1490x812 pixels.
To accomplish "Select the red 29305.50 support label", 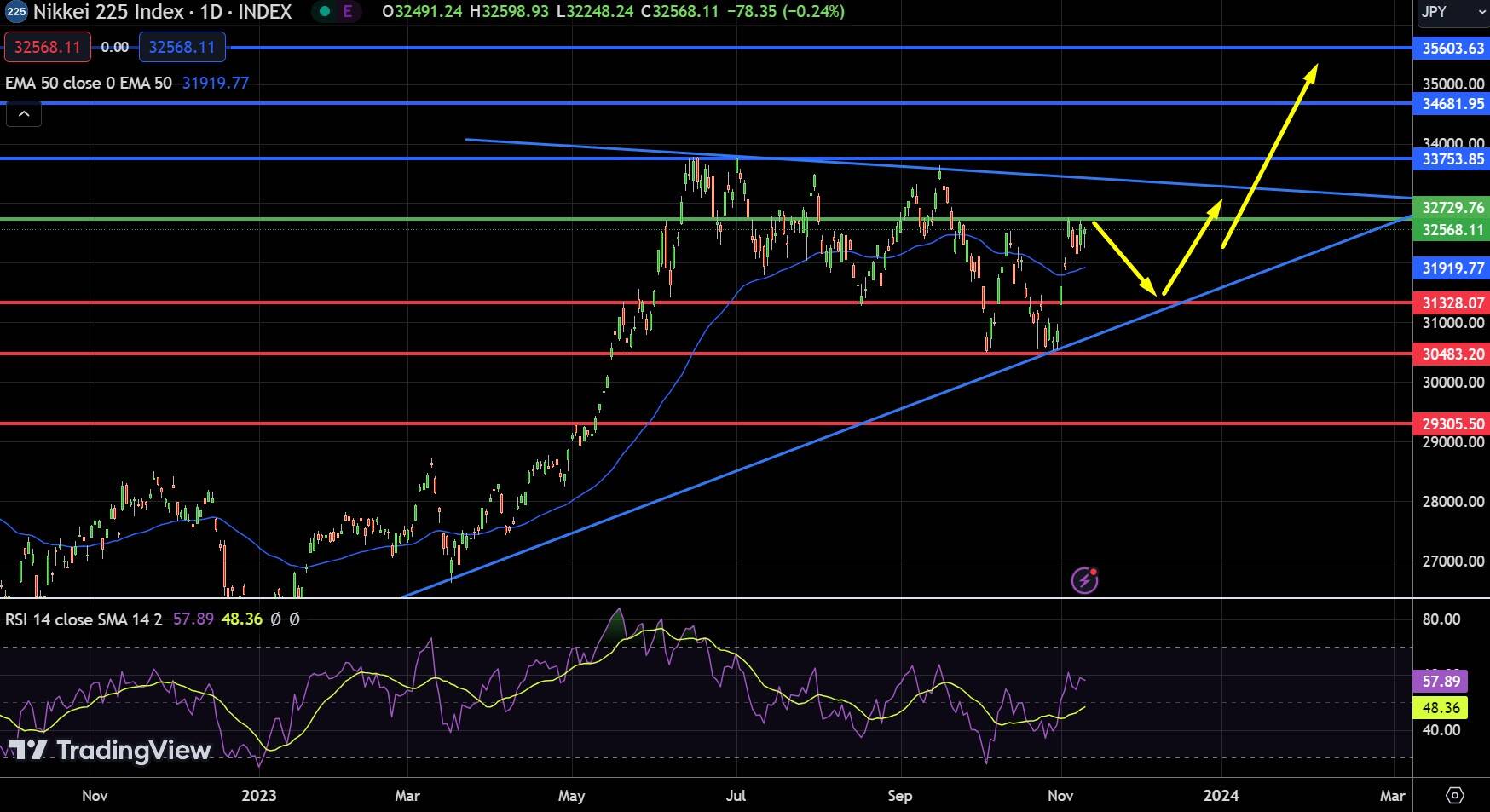I will click(1452, 424).
